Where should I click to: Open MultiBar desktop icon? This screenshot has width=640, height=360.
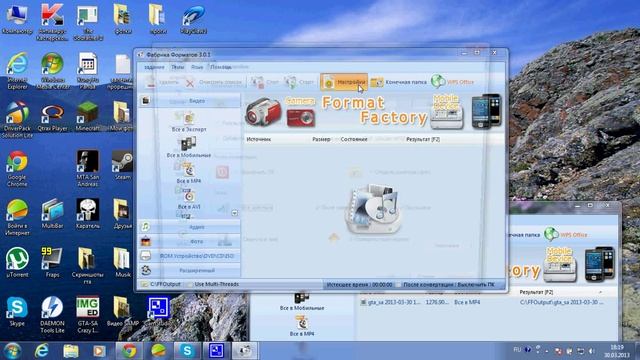coord(52,214)
